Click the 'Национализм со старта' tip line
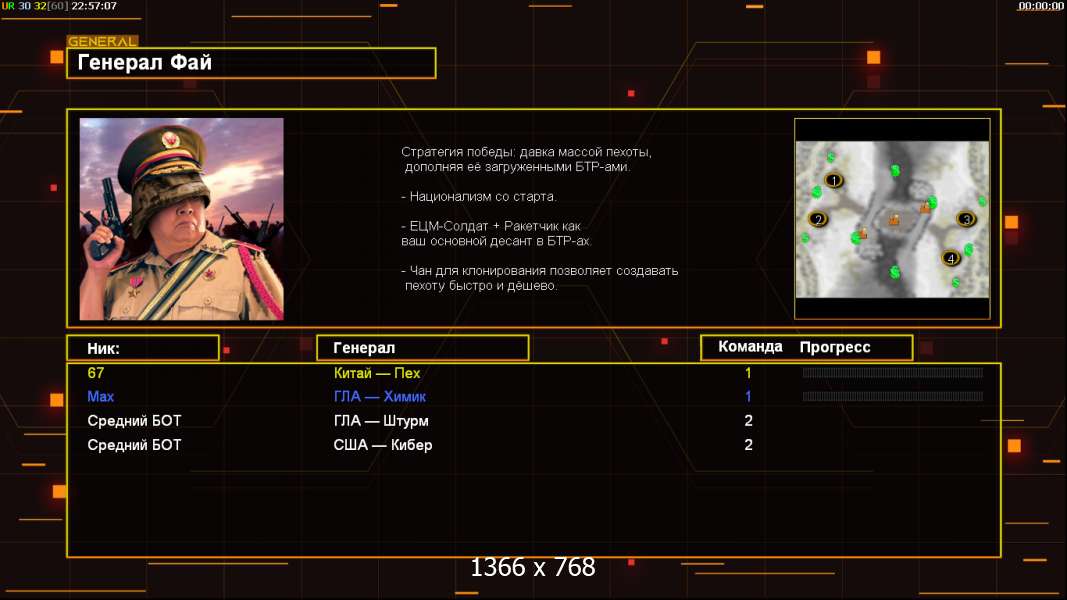1067x600 pixels. [478, 197]
